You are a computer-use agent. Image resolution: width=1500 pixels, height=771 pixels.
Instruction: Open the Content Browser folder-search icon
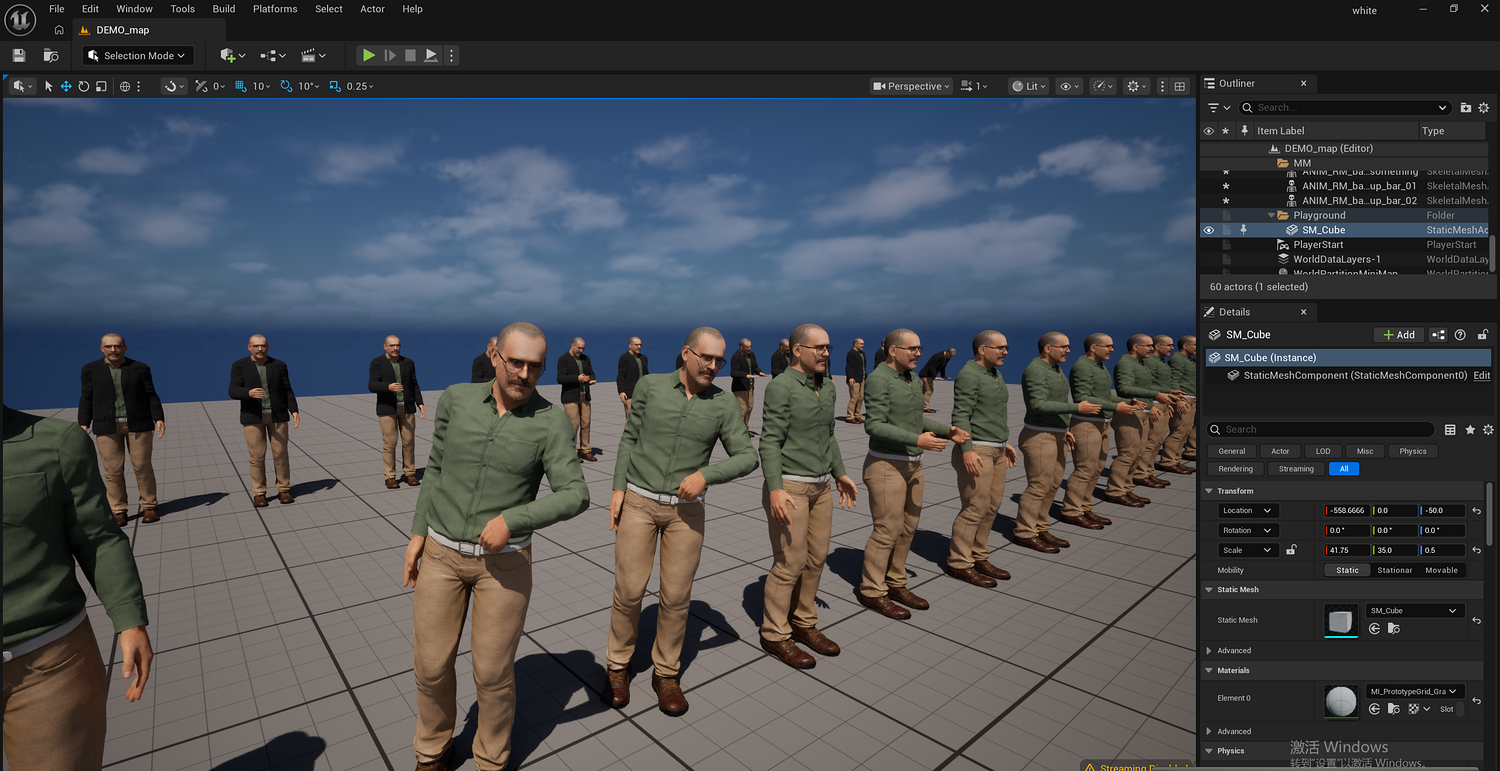click(51, 56)
